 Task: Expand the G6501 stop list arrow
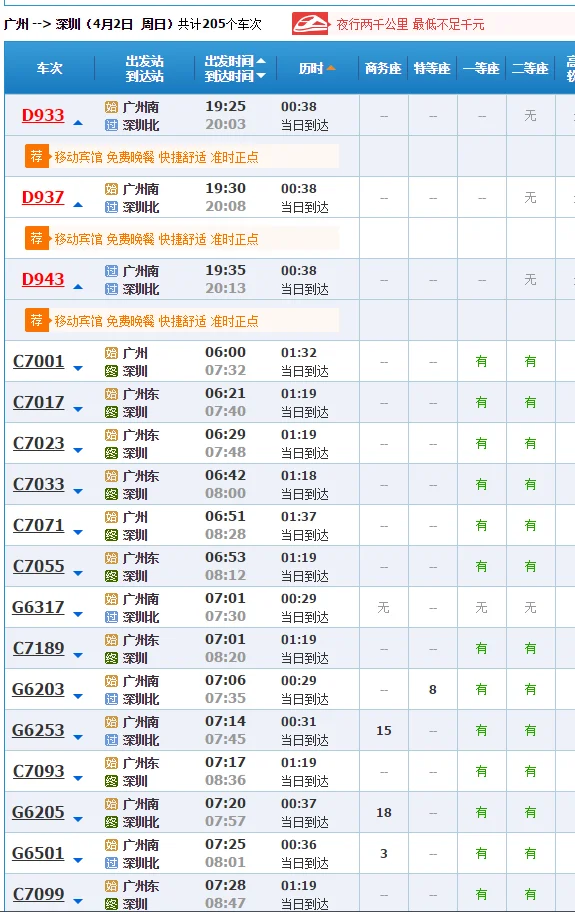coord(78,860)
